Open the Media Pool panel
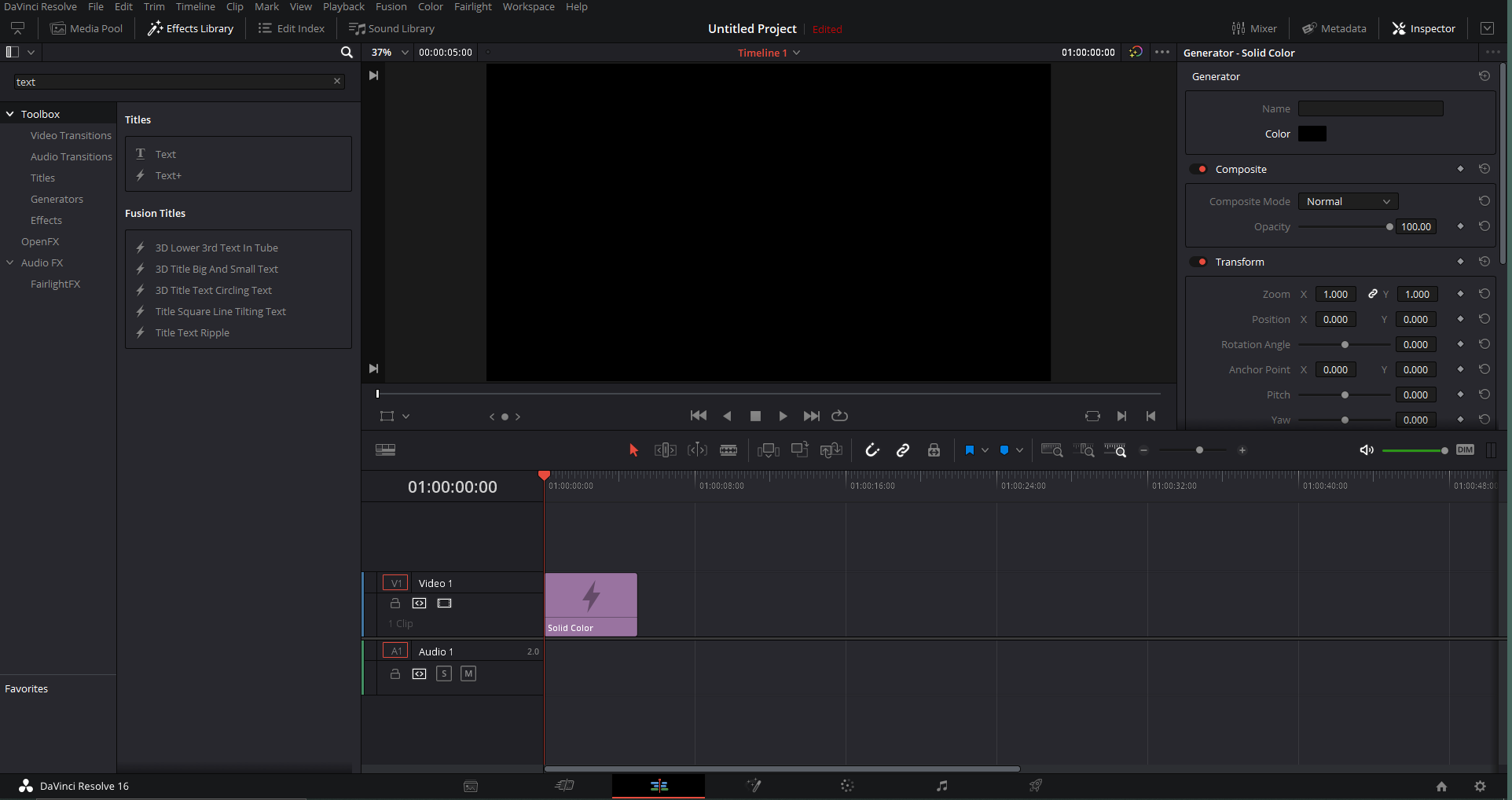Screen dimensions: 1512x800 (x=87, y=28)
